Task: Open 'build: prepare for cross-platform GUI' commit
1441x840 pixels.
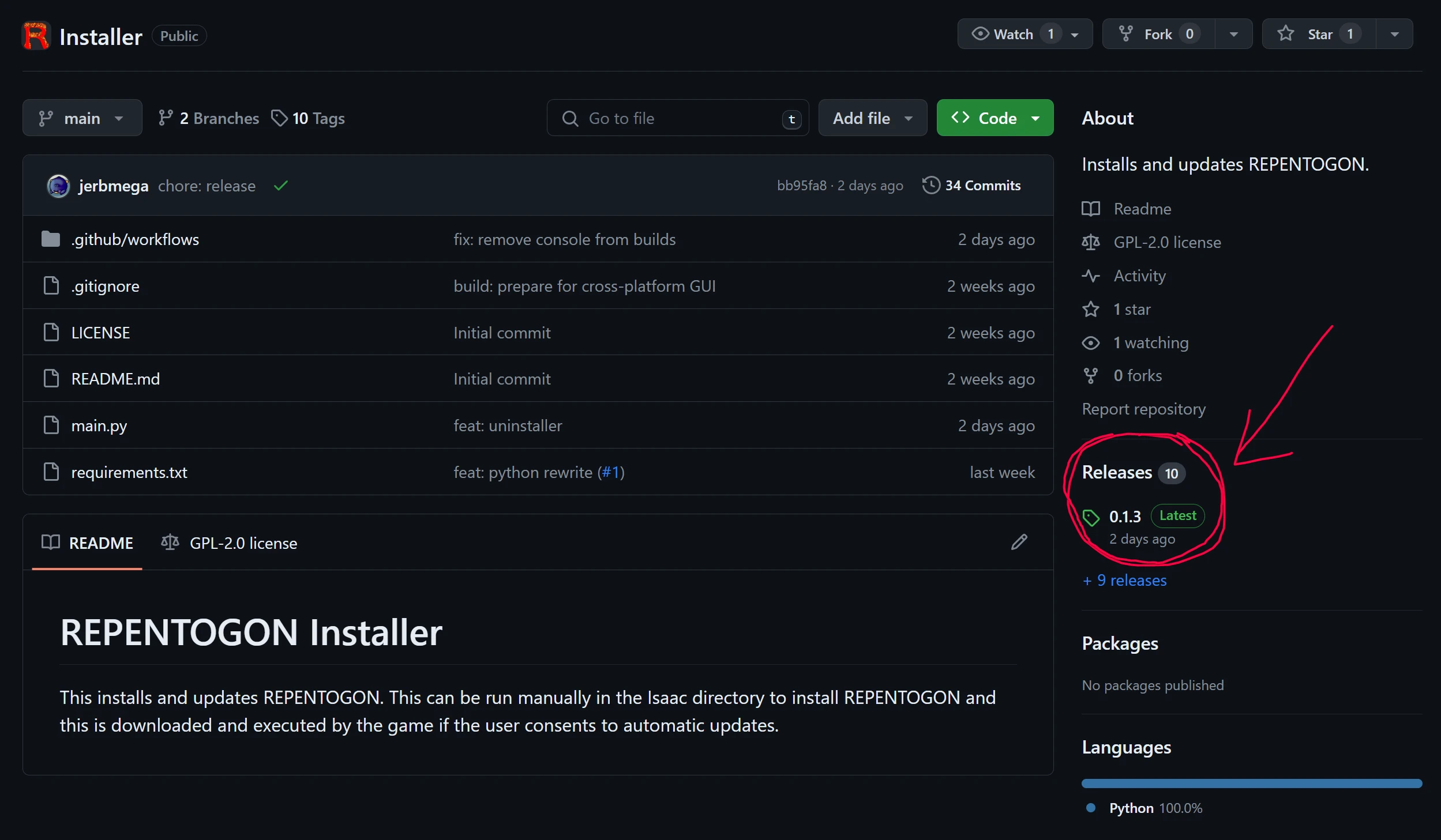Action: (584, 286)
